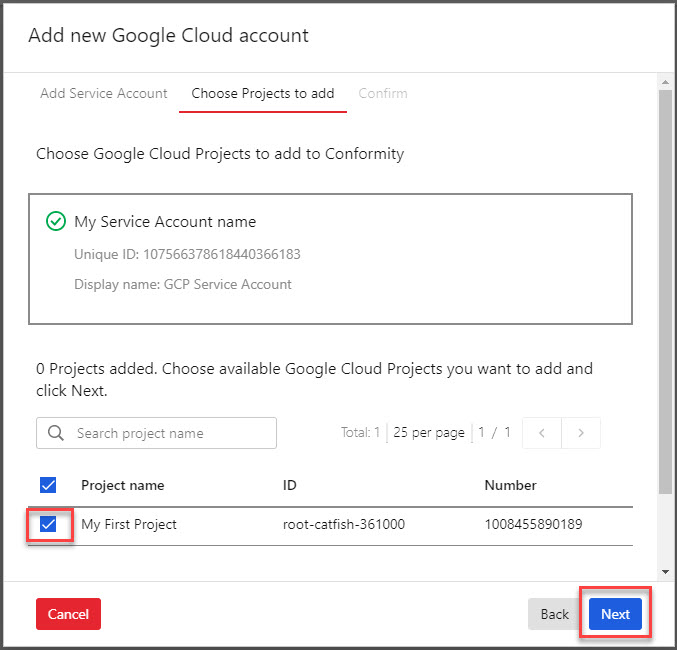
Task: Toggle the select-all checkbox in table header
Action: [48, 485]
